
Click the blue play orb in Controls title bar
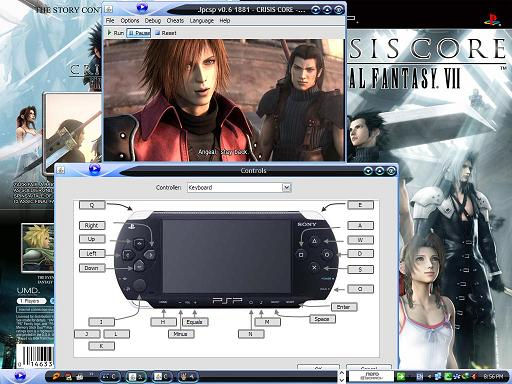pos(95,169)
